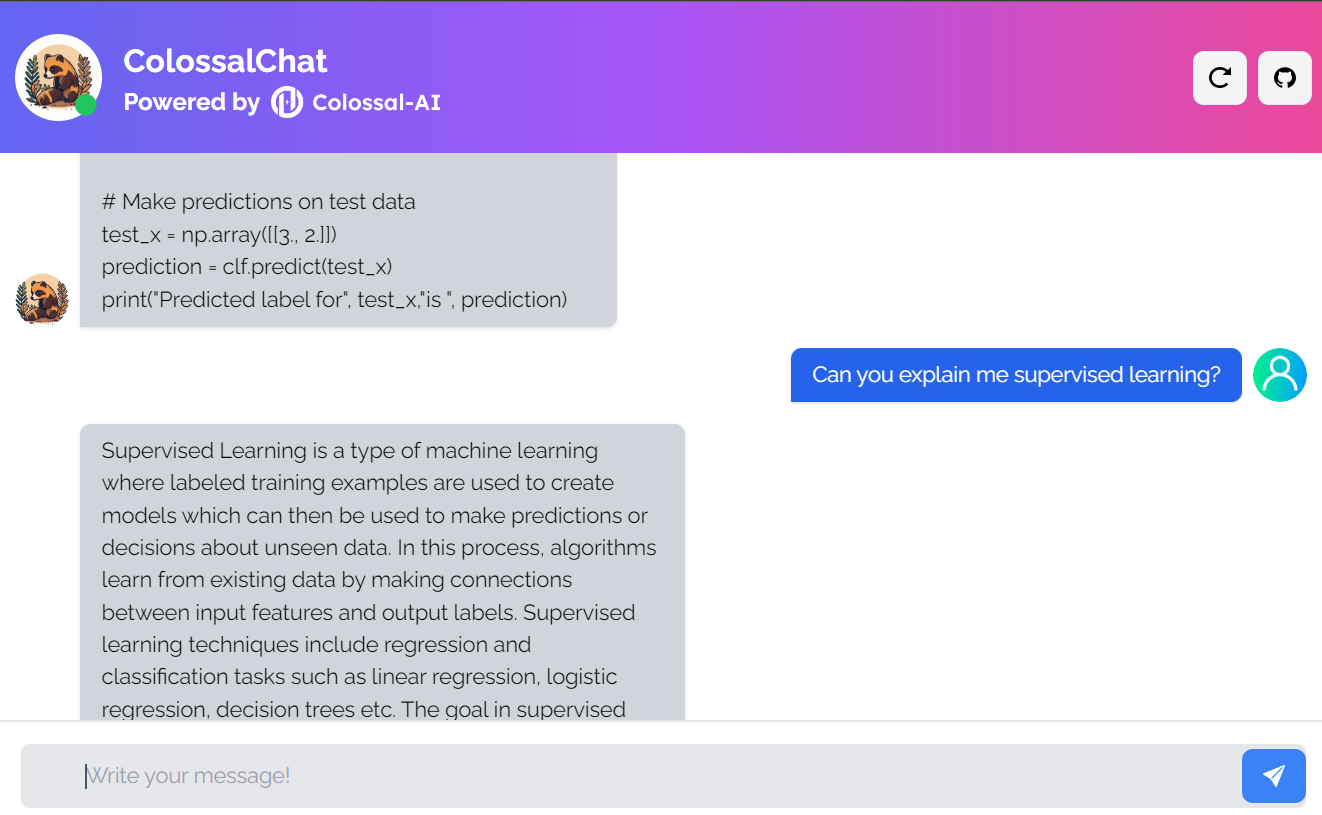Select the supervised learning question bubble

1016,375
